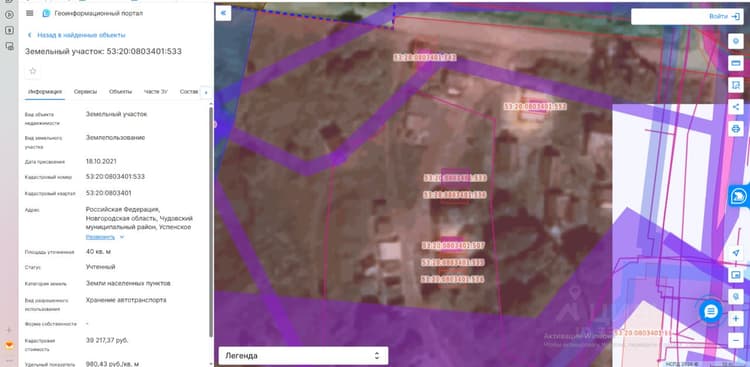This screenshot has width=750, height=367.
Task: Click the play-circle icon in the left sidebar
Action: click(9, 14)
